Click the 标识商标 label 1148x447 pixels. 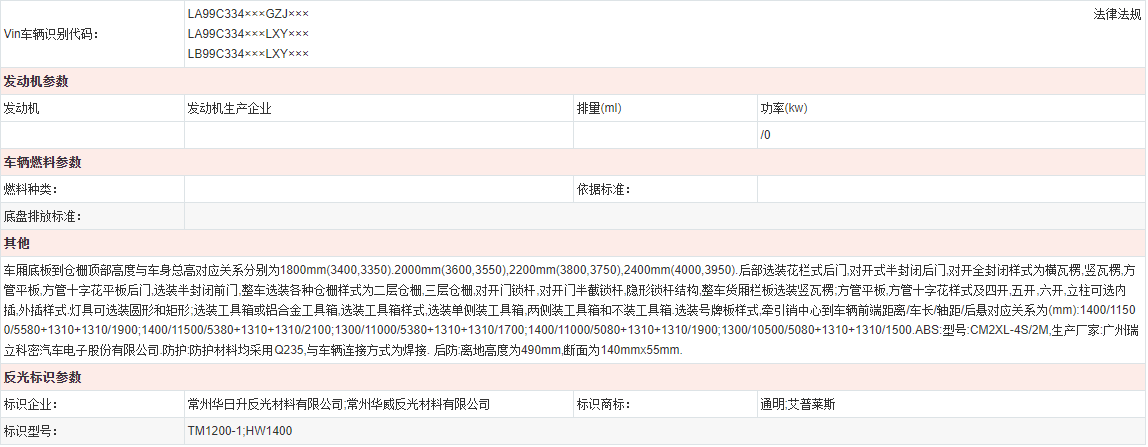coord(603,405)
